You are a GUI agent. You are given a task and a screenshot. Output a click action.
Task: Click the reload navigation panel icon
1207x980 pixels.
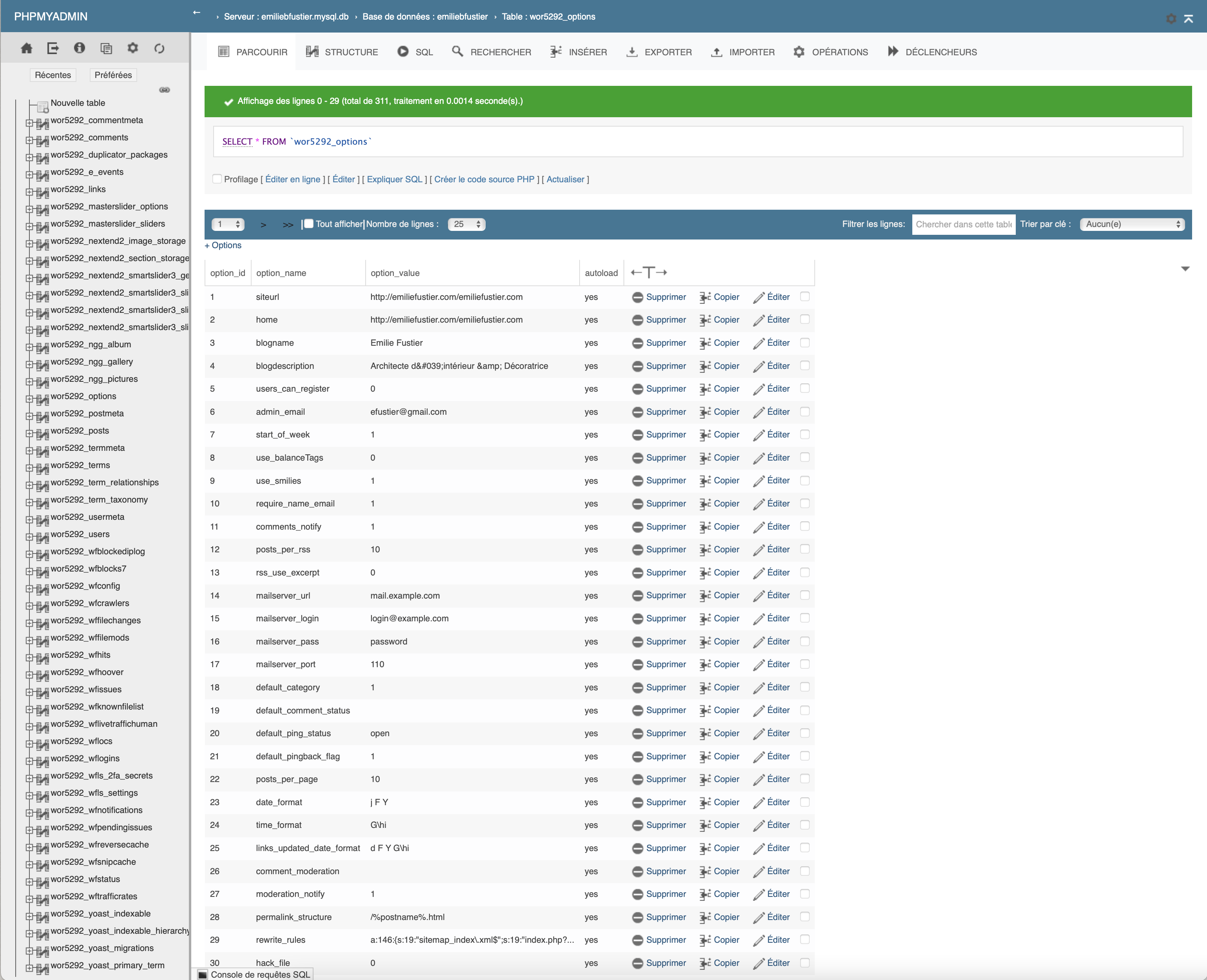[159, 49]
